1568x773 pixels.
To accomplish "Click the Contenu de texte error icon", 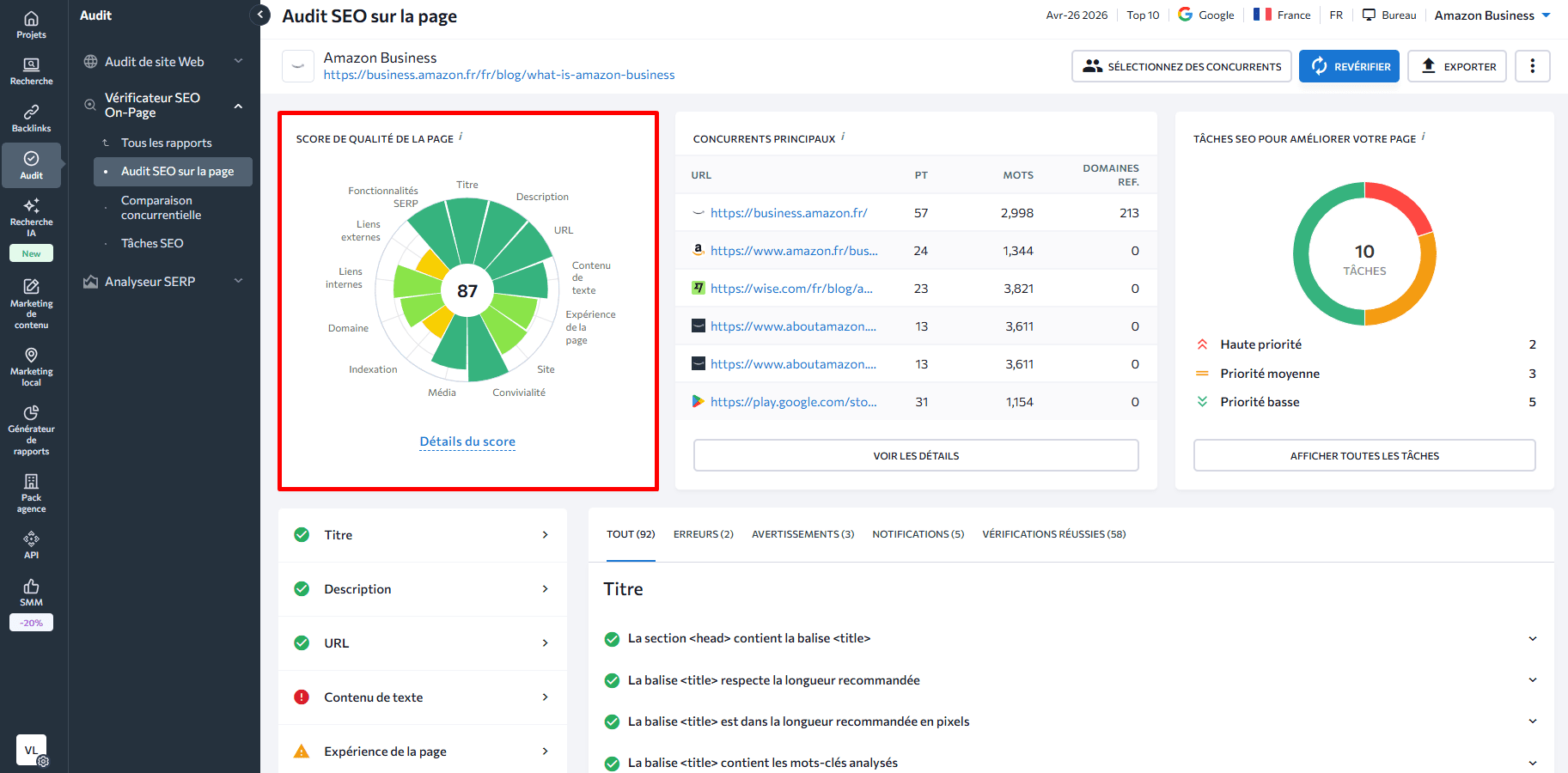I will coord(302,697).
